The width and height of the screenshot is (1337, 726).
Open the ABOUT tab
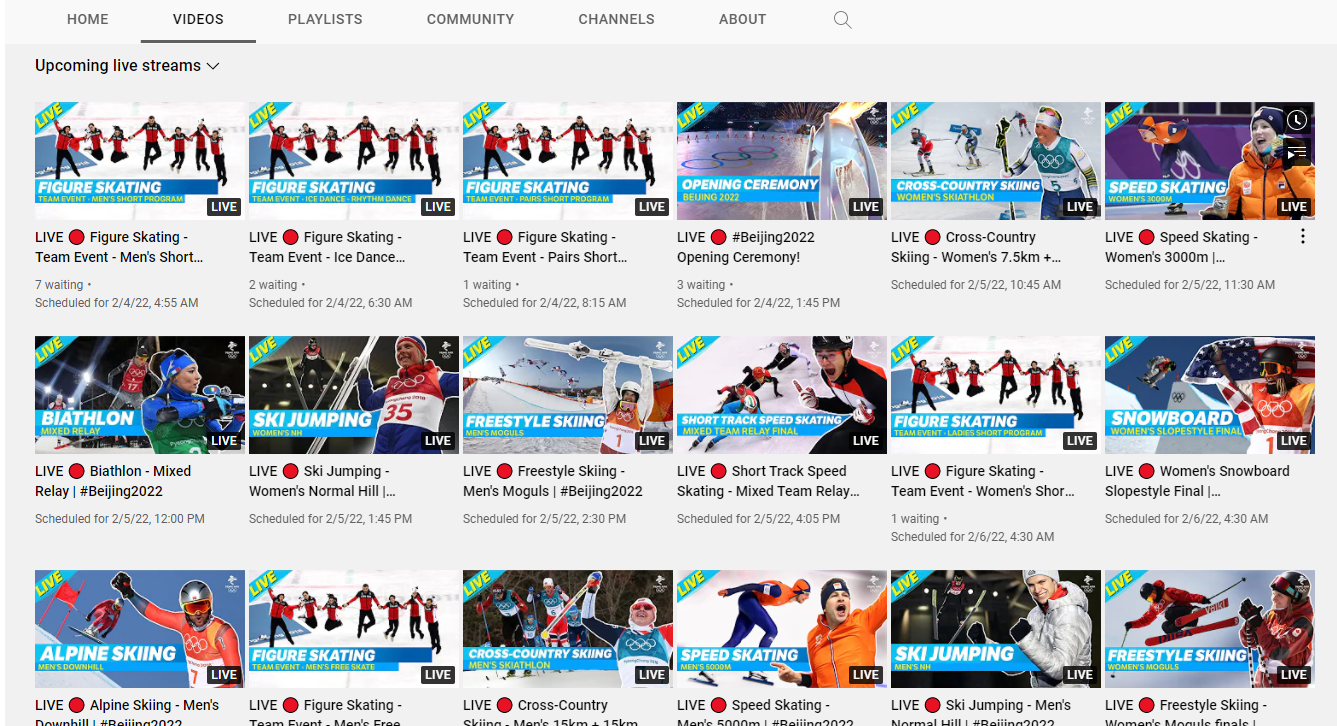point(742,19)
